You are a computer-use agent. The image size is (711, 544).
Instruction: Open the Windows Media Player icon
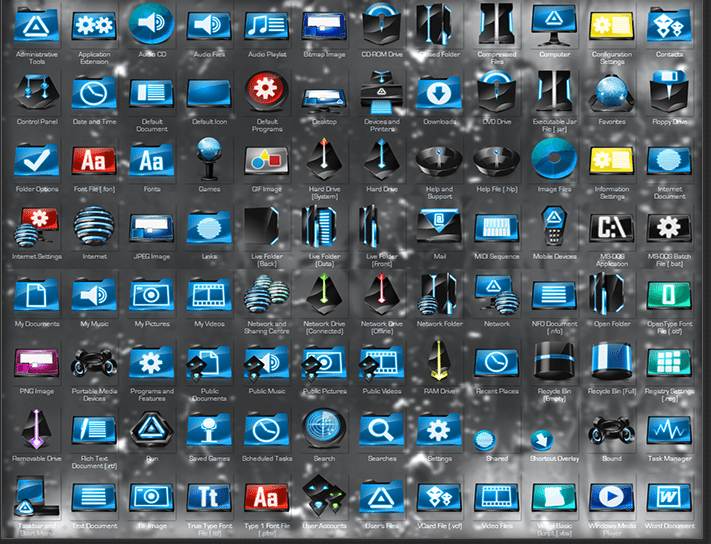pos(612,497)
